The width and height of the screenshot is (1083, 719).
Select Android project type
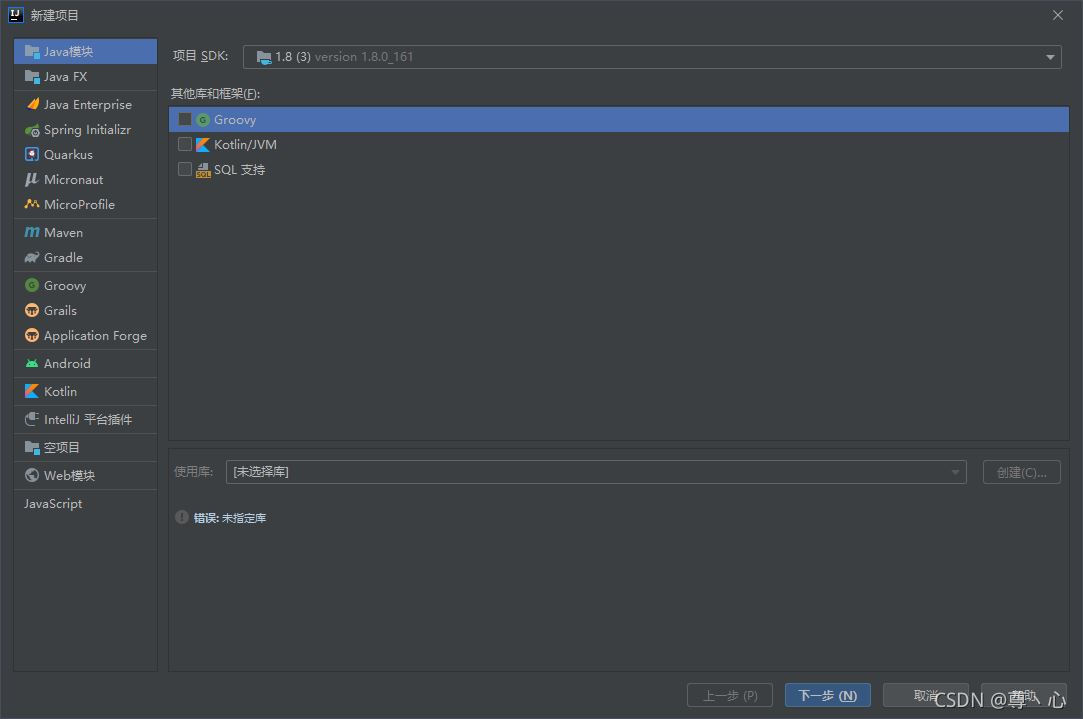[x=86, y=363]
